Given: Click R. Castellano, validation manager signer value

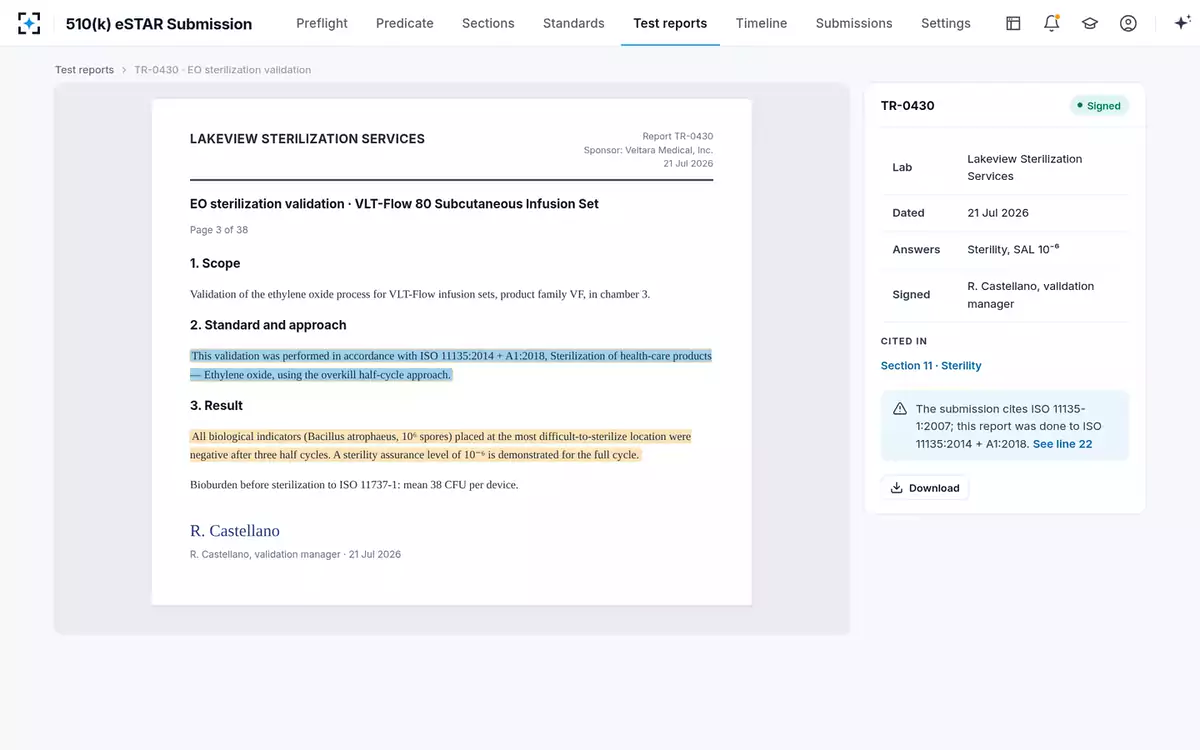Looking at the screenshot, I should point(1031,295).
